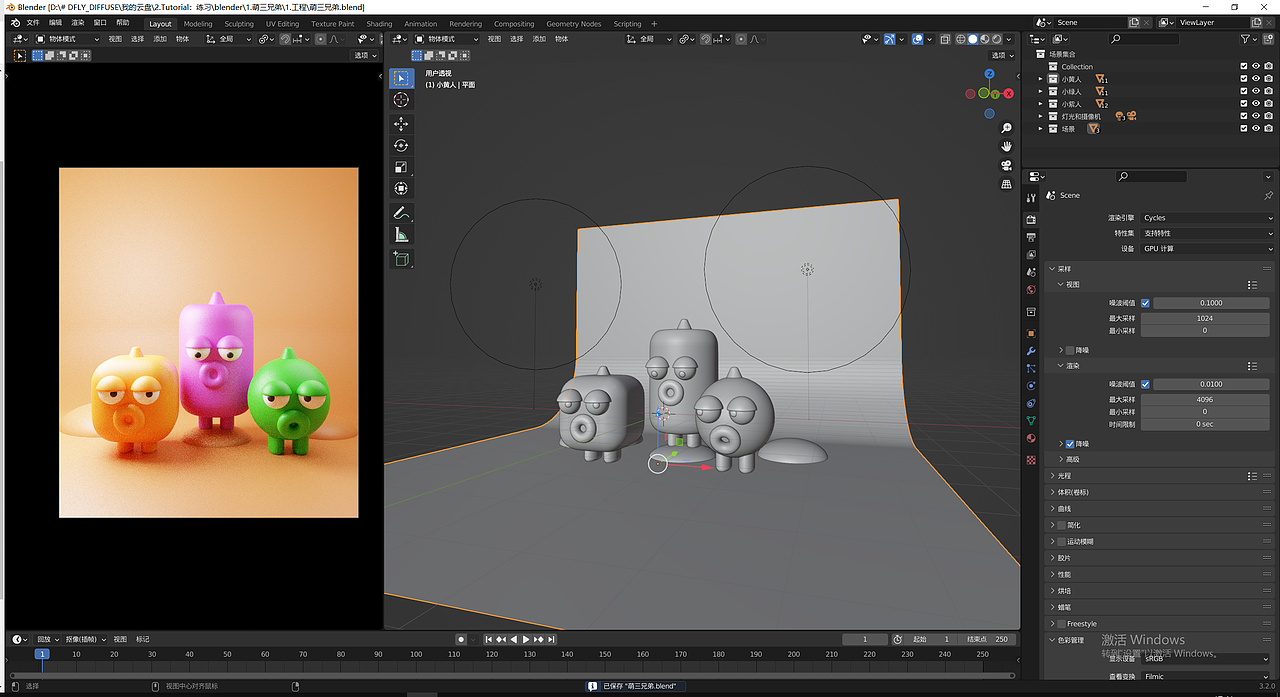Click the 萌三兄弟.blend button on the Windows taskbar

634,686
